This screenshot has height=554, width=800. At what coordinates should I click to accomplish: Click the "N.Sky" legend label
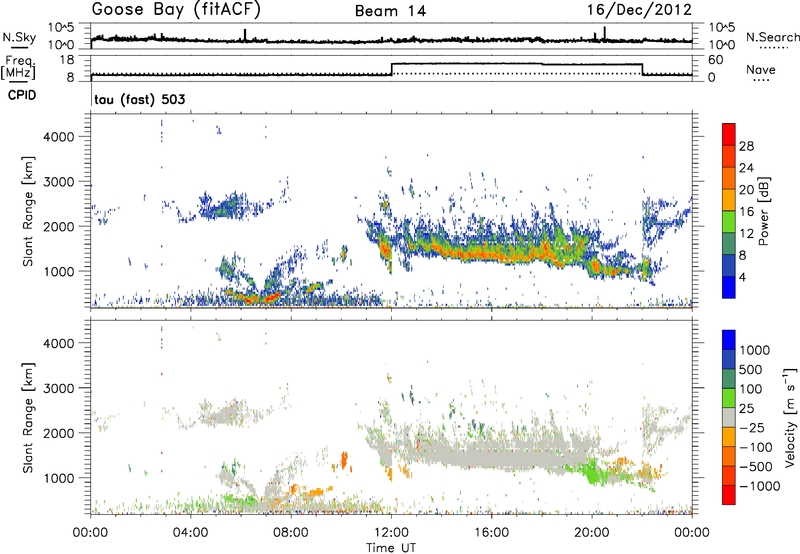tap(19, 37)
